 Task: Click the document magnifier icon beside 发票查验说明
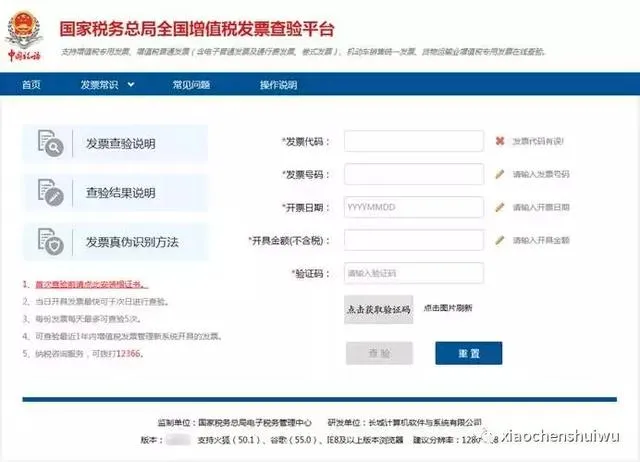point(50,143)
